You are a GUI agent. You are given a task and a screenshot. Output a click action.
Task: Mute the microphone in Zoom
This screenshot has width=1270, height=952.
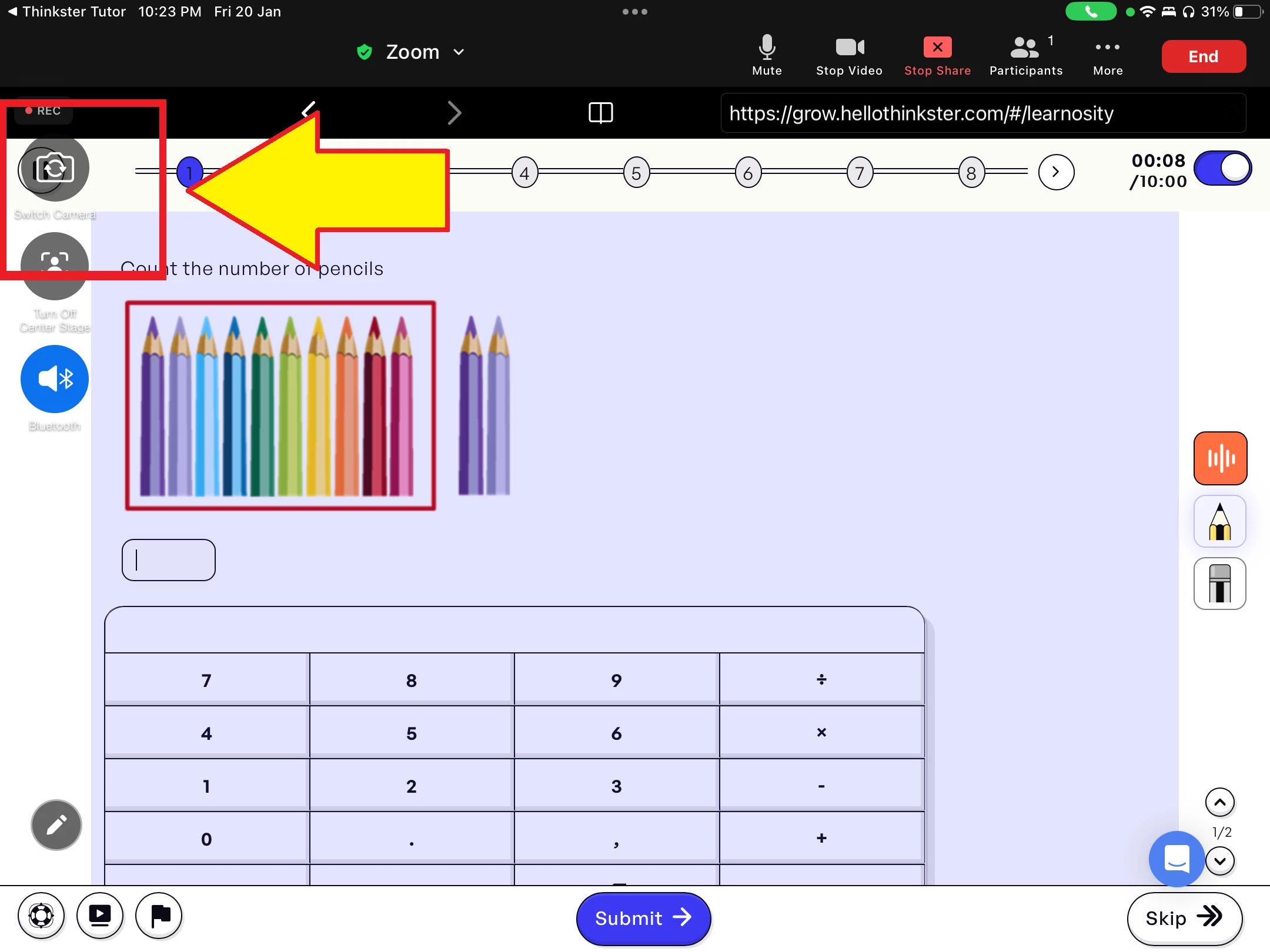point(767,55)
